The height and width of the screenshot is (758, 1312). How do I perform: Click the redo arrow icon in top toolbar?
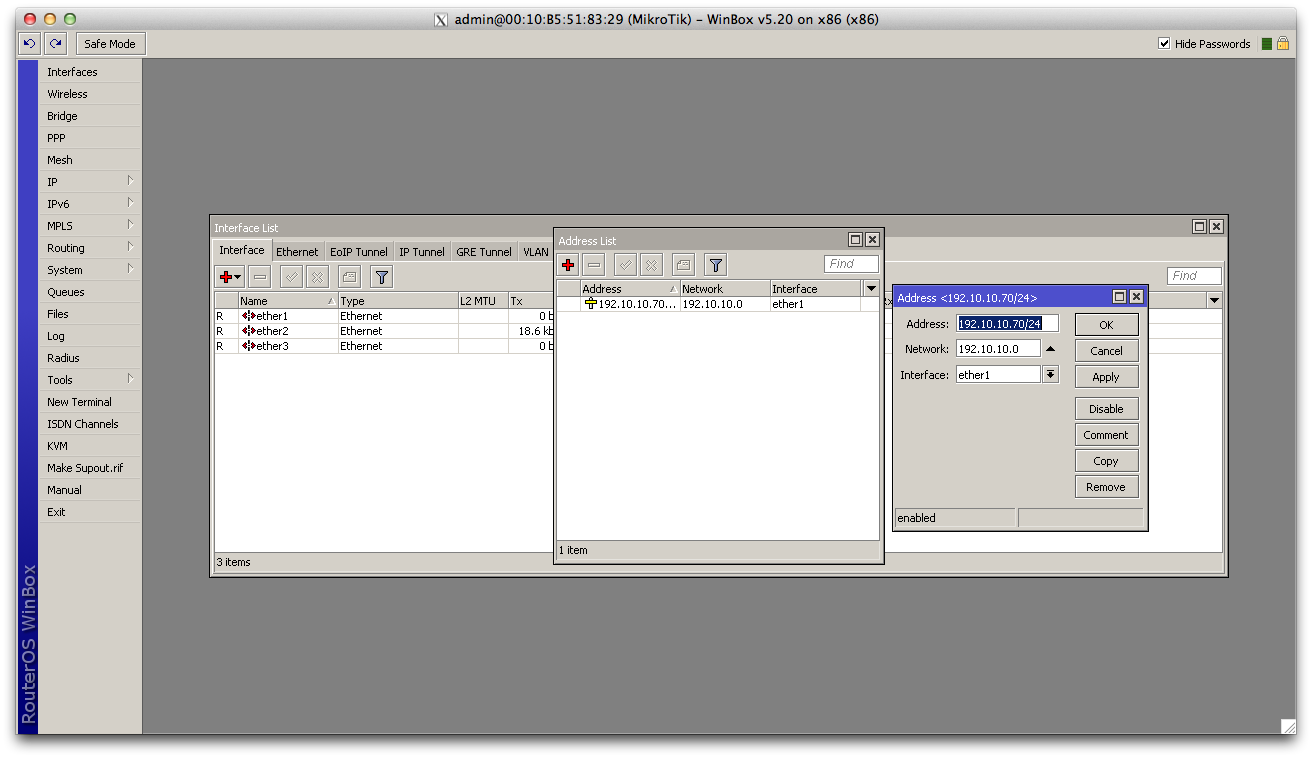[x=55, y=44]
